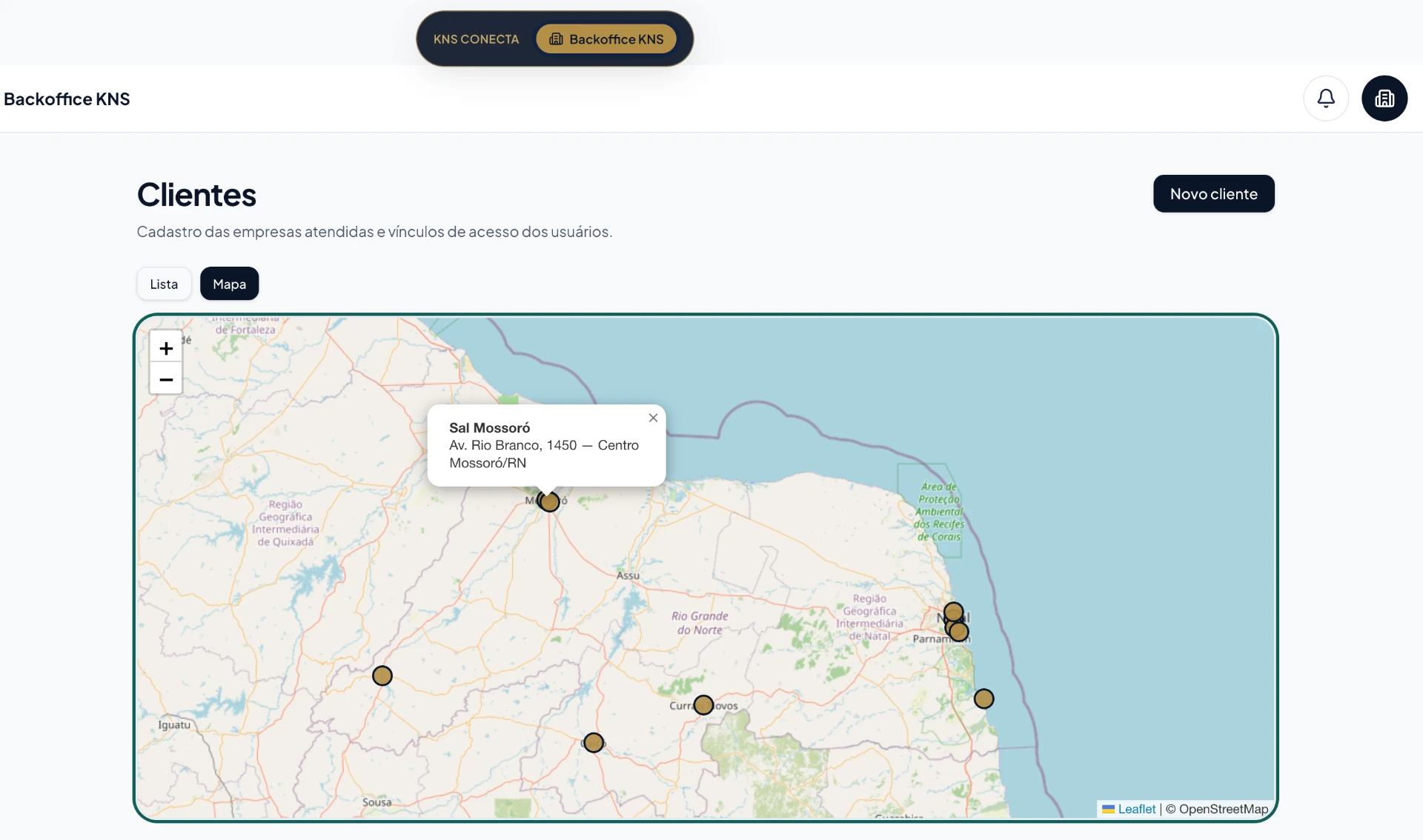
Task: Select the marker south of Currais Novos
Action: [x=594, y=742]
